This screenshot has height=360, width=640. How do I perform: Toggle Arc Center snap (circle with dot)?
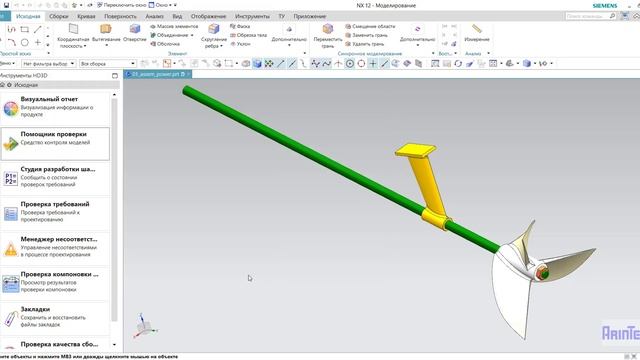(x=350, y=64)
